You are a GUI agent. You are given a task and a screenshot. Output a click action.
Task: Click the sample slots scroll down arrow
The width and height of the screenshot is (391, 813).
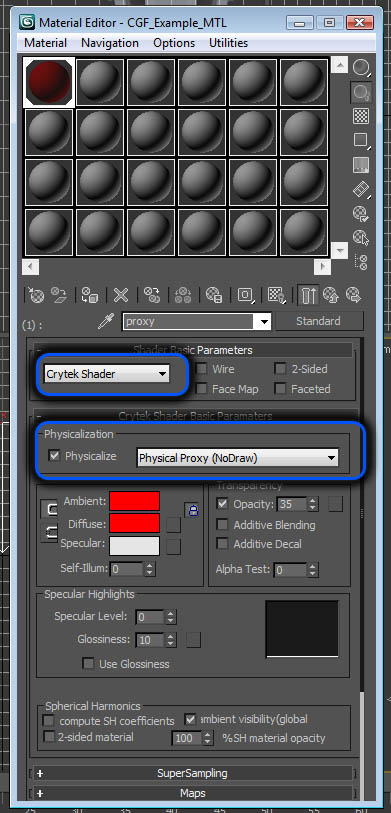[x=340, y=250]
